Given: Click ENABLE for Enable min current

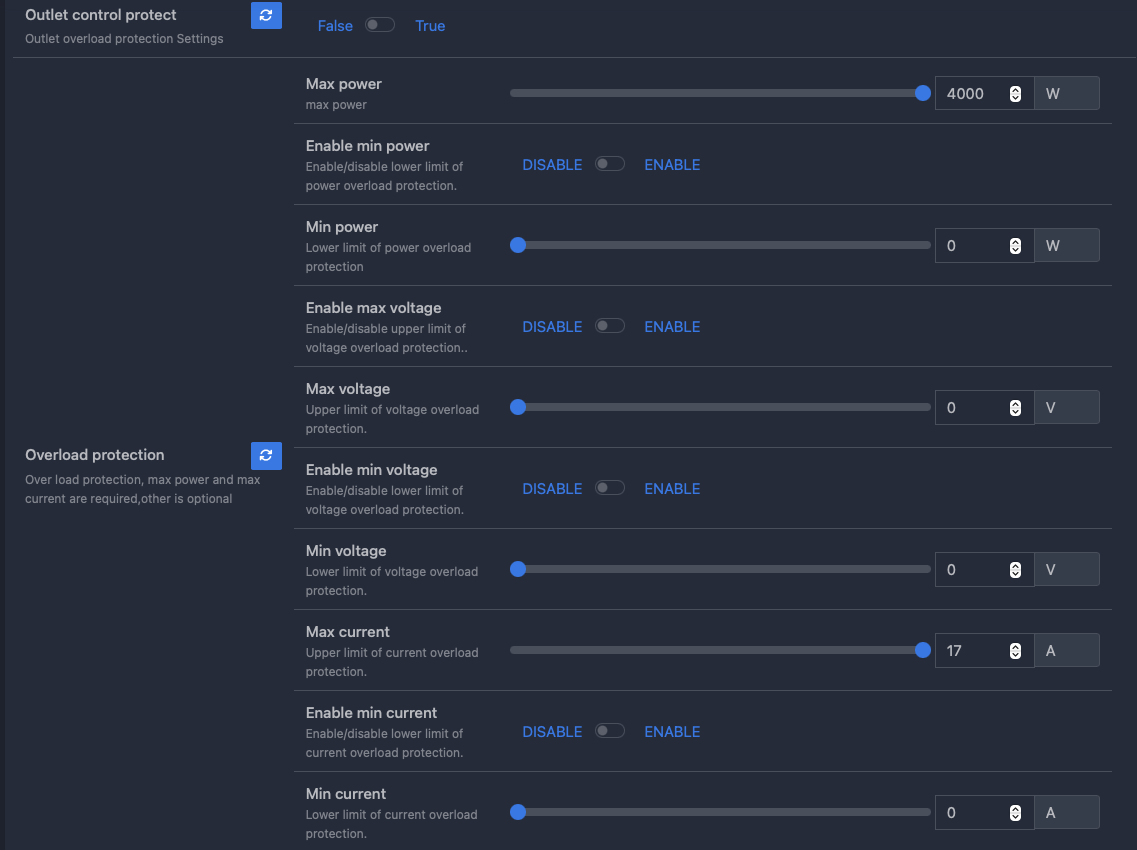Looking at the screenshot, I should pyautogui.click(x=672, y=732).
